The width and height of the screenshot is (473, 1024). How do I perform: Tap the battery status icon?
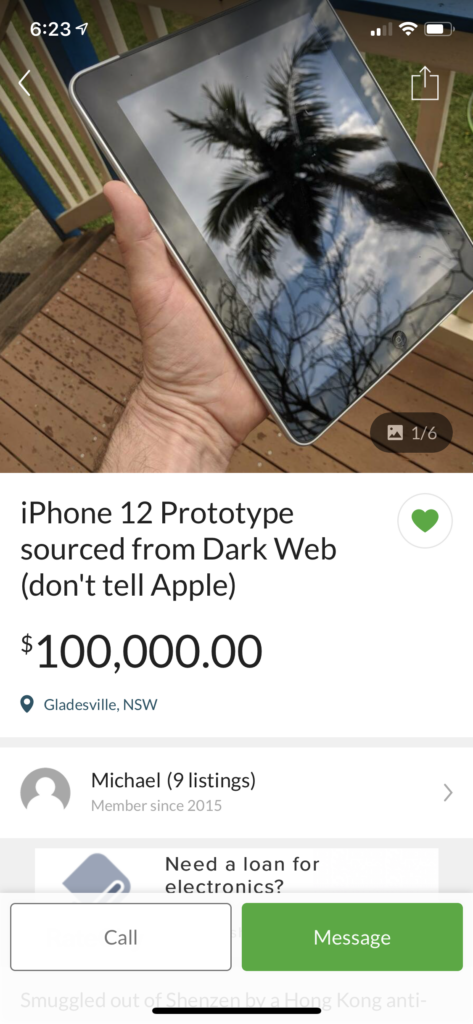(x=439, y=29)
